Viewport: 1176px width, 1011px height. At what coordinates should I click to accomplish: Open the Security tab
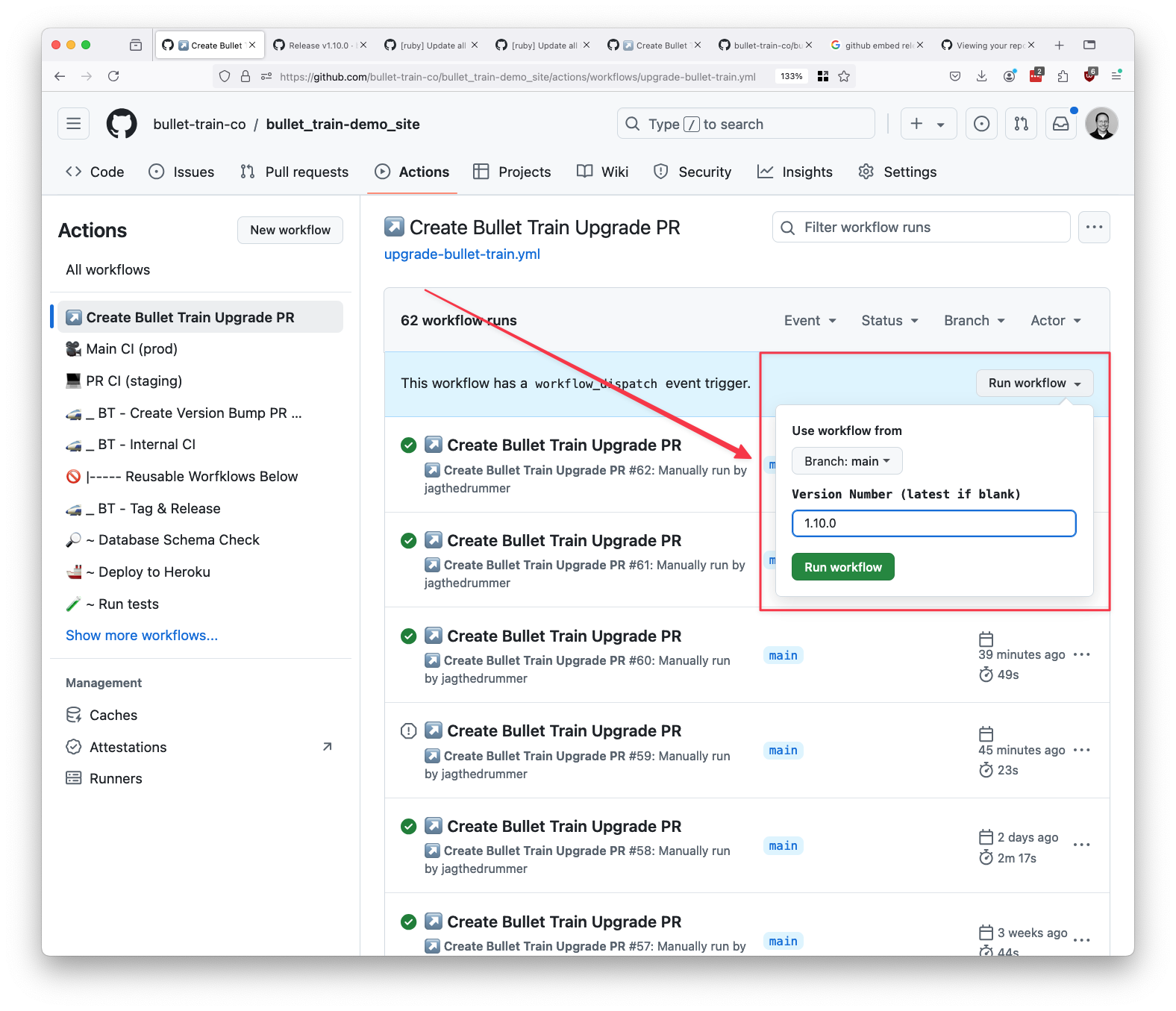coord(692,172)
